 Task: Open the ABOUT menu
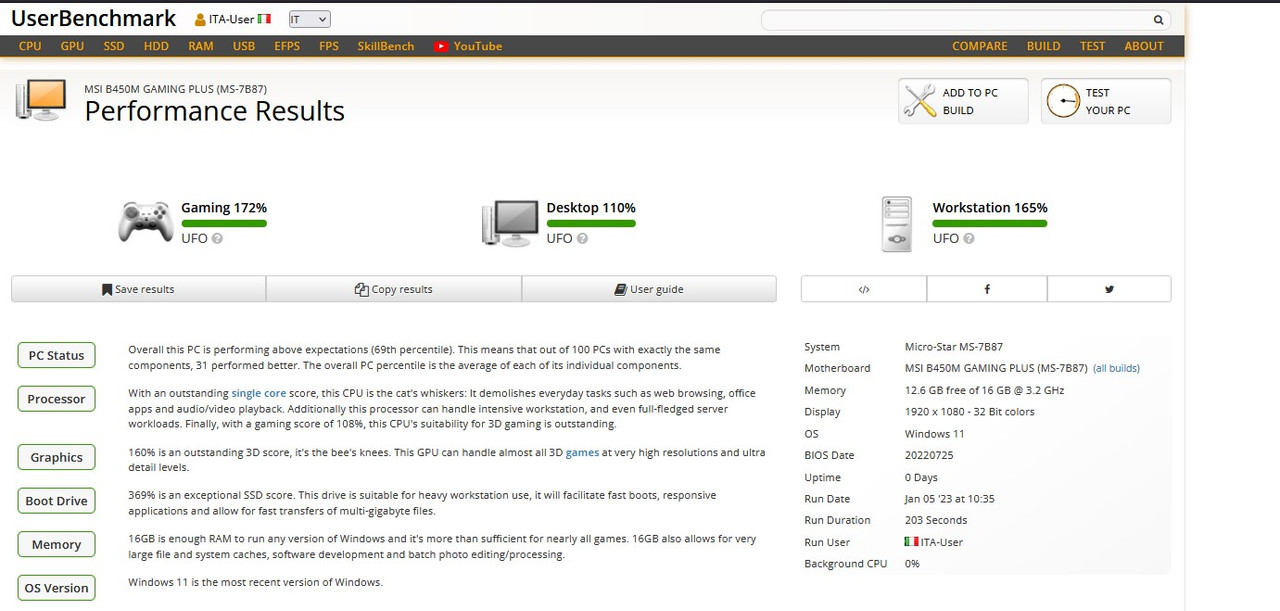tap(1144, 46)
